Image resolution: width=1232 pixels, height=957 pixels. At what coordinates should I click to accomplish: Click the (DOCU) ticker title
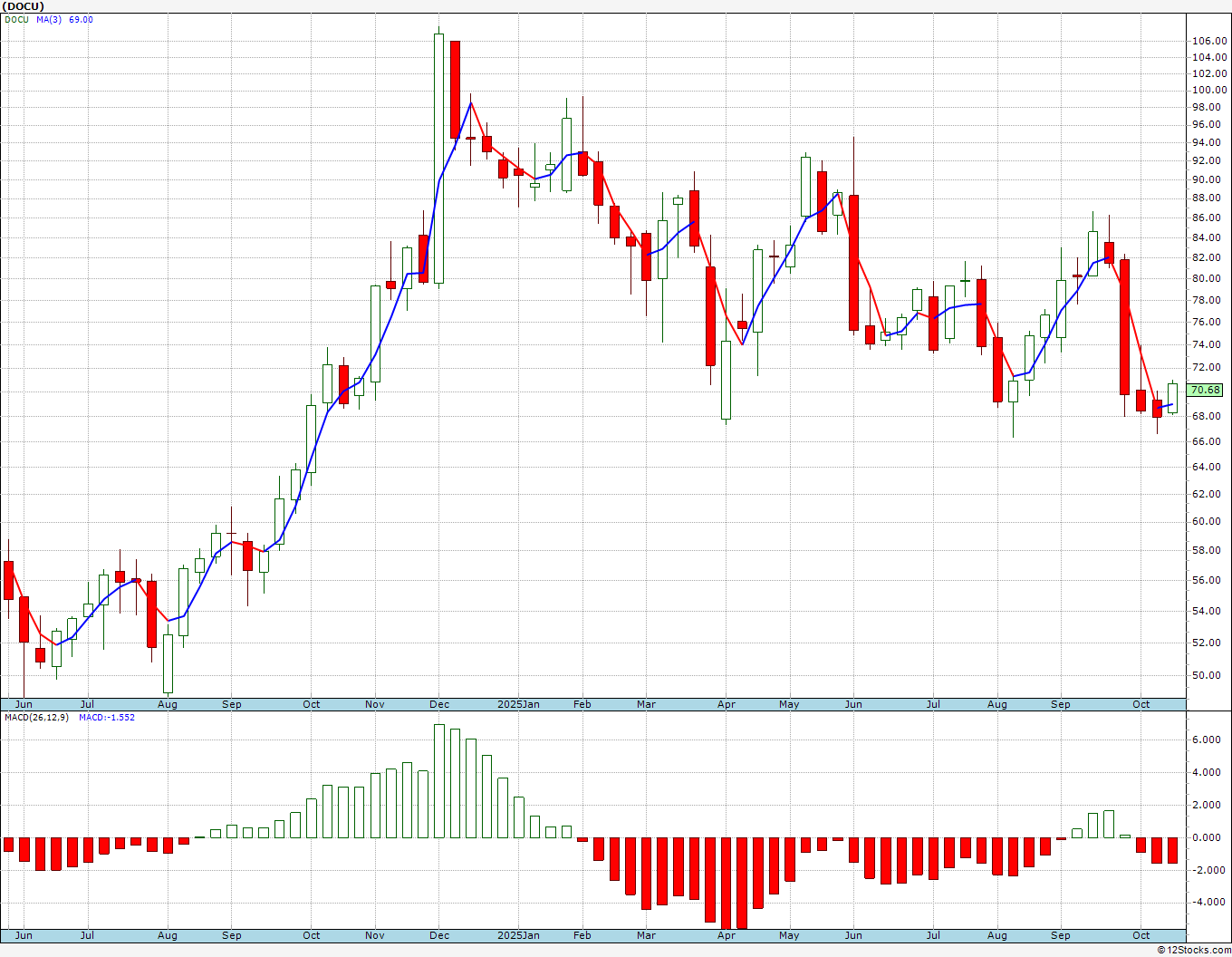(24, 6)
